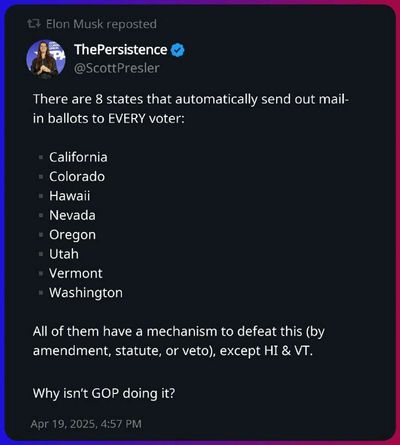400x445 pixels.
Task: Click Nevada in the state list
Action: (x=72, y=215)
